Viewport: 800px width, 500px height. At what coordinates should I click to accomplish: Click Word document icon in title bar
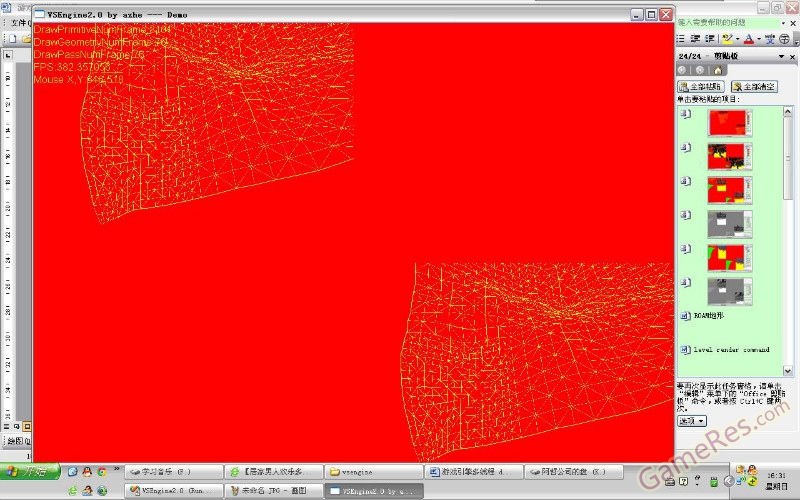click(x=5, y=7)
